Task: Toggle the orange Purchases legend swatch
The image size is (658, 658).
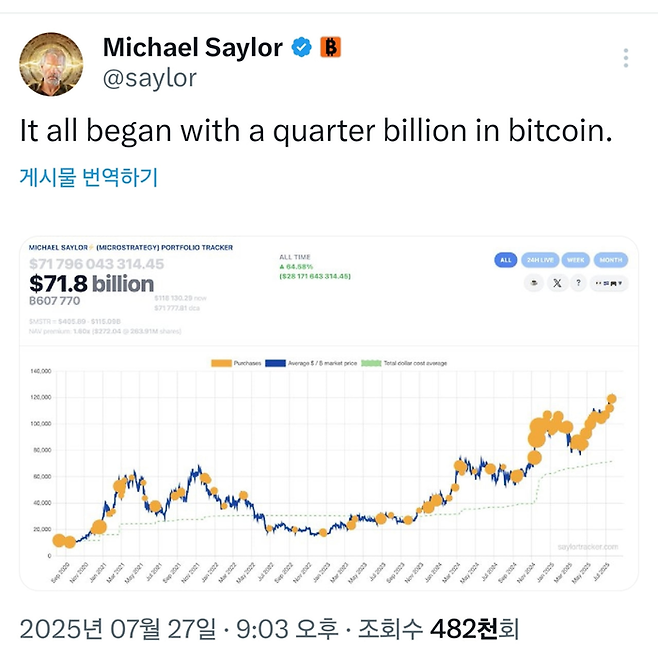Action: pos(221,363)
